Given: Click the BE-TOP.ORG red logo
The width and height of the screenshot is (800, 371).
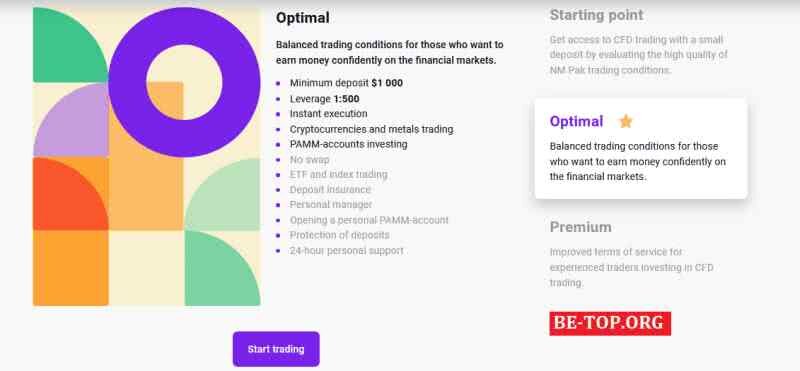Looking at the screenshot, I should (x=610, y=324).
